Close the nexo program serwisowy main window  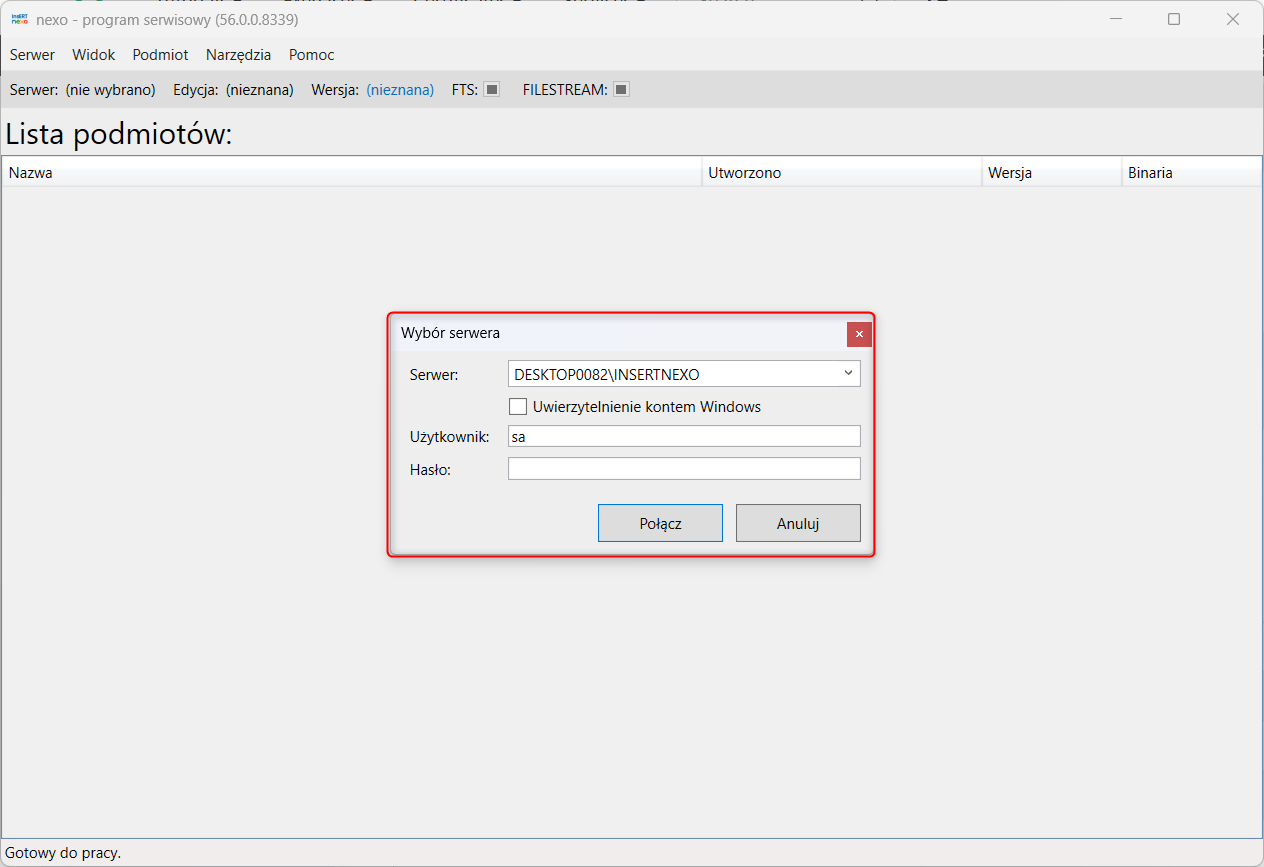click(1233, 19)
